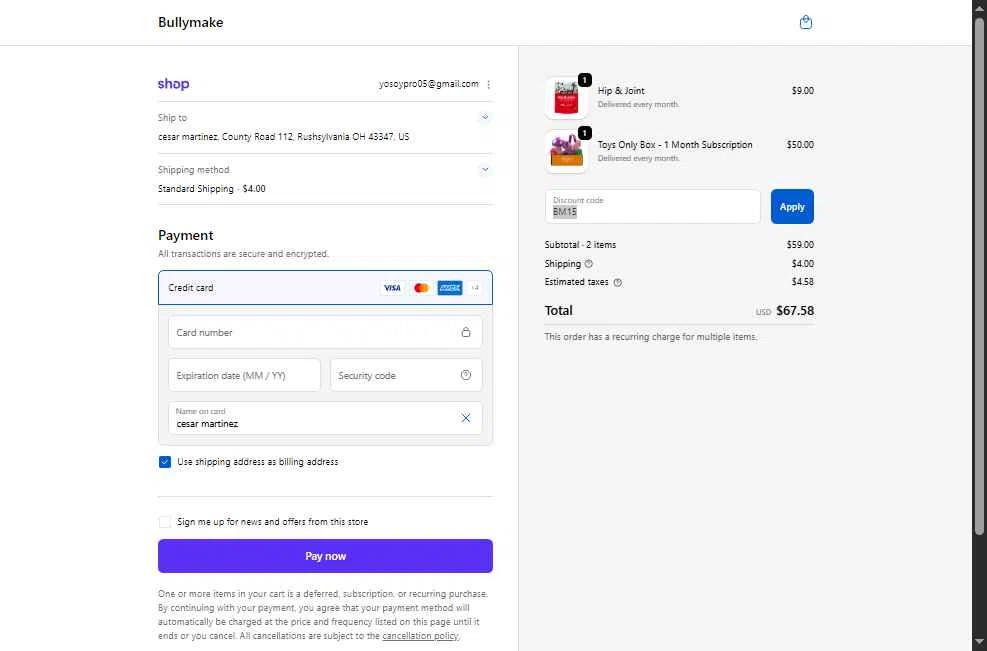
Task: Click the card number lock icon
Action: (x=466, y=332)
